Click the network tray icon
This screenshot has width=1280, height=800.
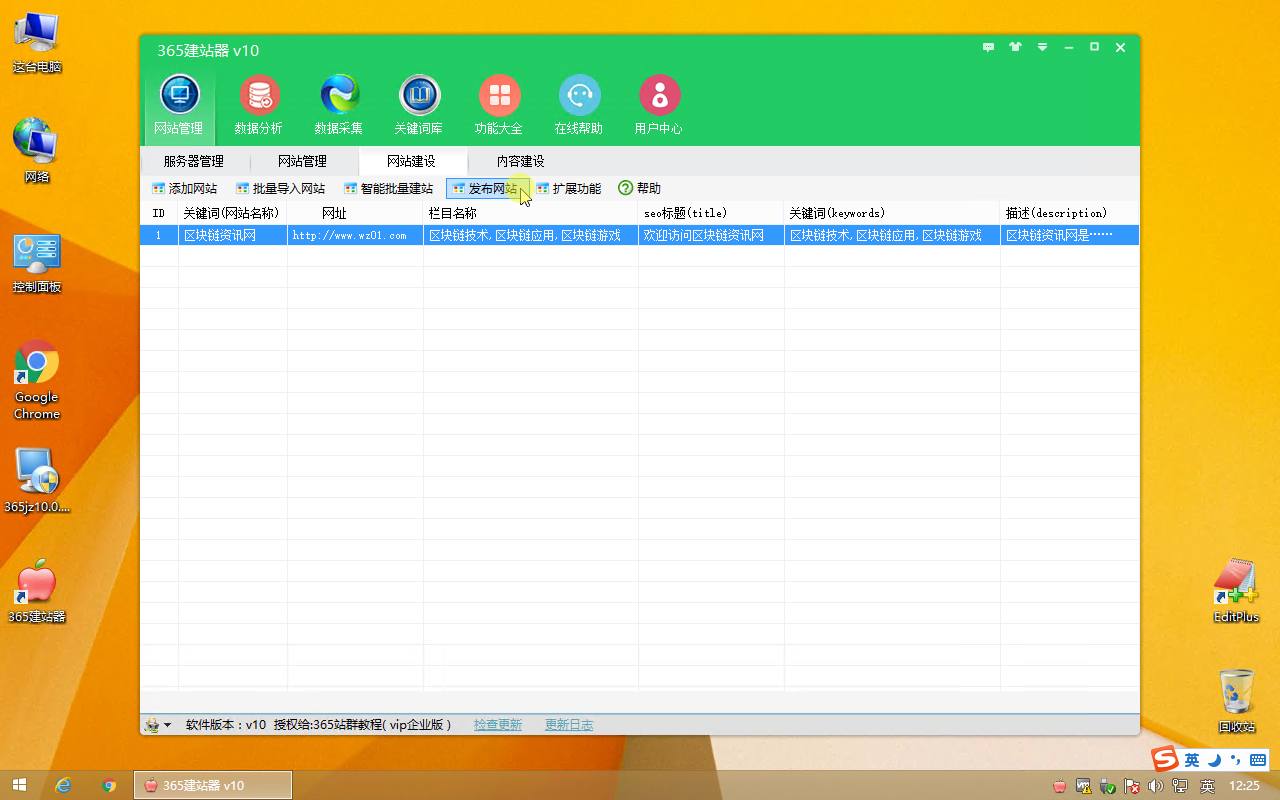pyautogui.click(x=1181, y=786)
